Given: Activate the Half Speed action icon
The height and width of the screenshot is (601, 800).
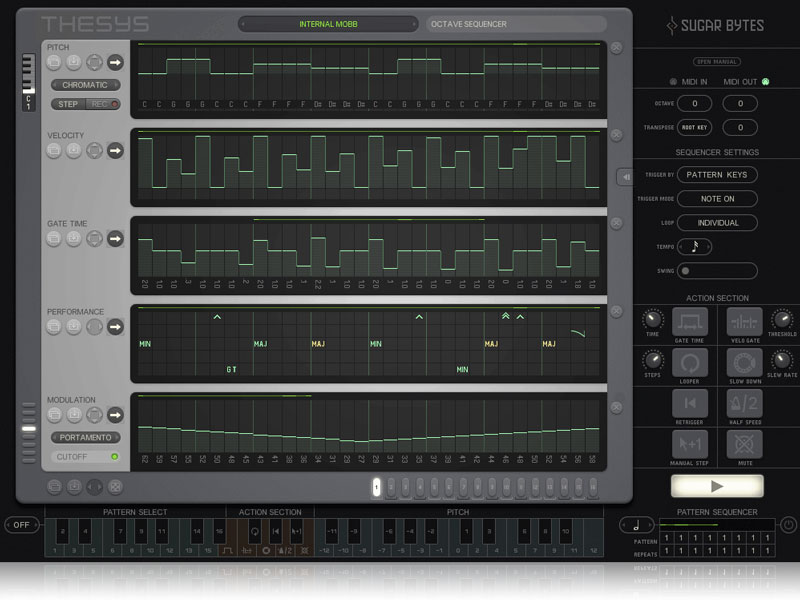Looking at the screenshot, I should 743,403.
